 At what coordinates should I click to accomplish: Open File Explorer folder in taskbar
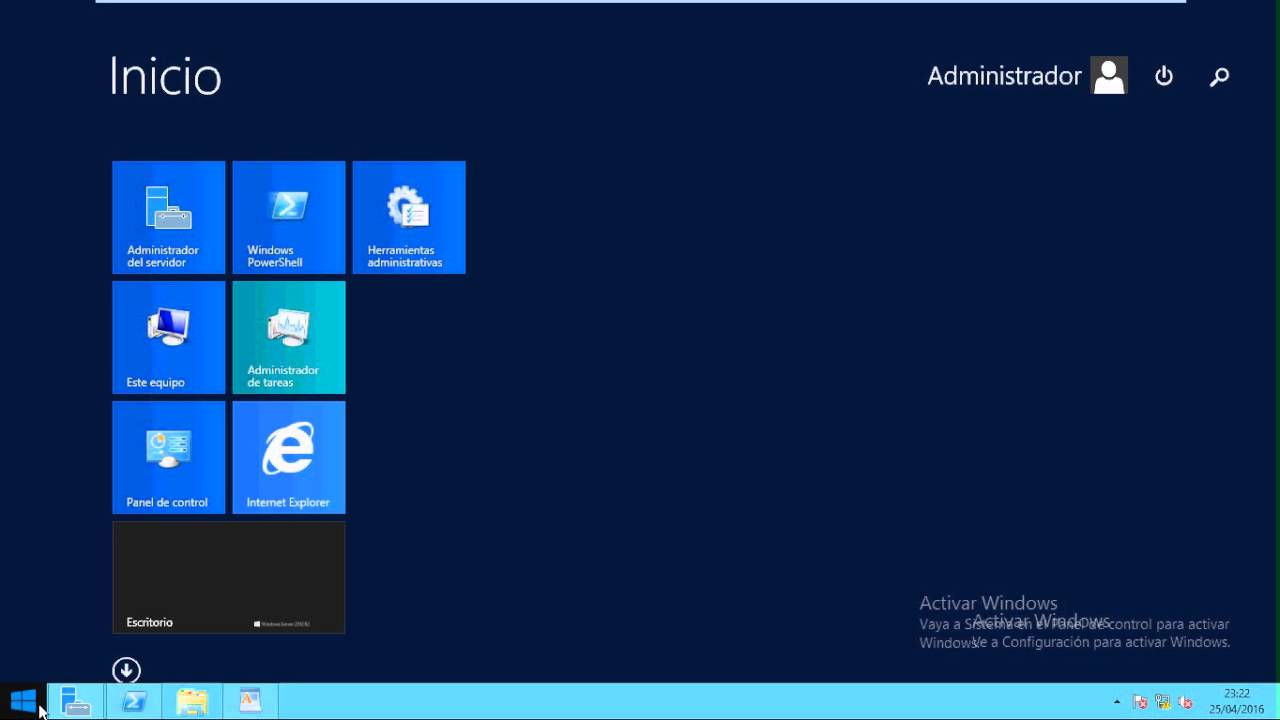pos(192,702)
